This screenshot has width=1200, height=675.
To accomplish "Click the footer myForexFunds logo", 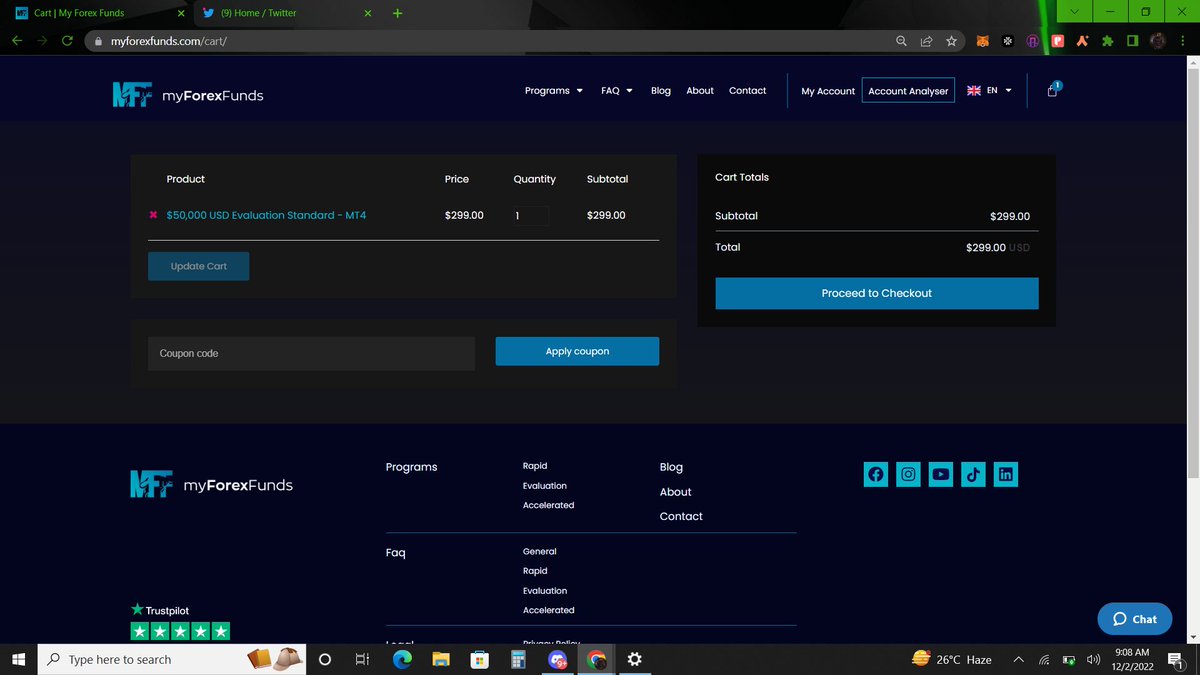I will pos(211,484).
